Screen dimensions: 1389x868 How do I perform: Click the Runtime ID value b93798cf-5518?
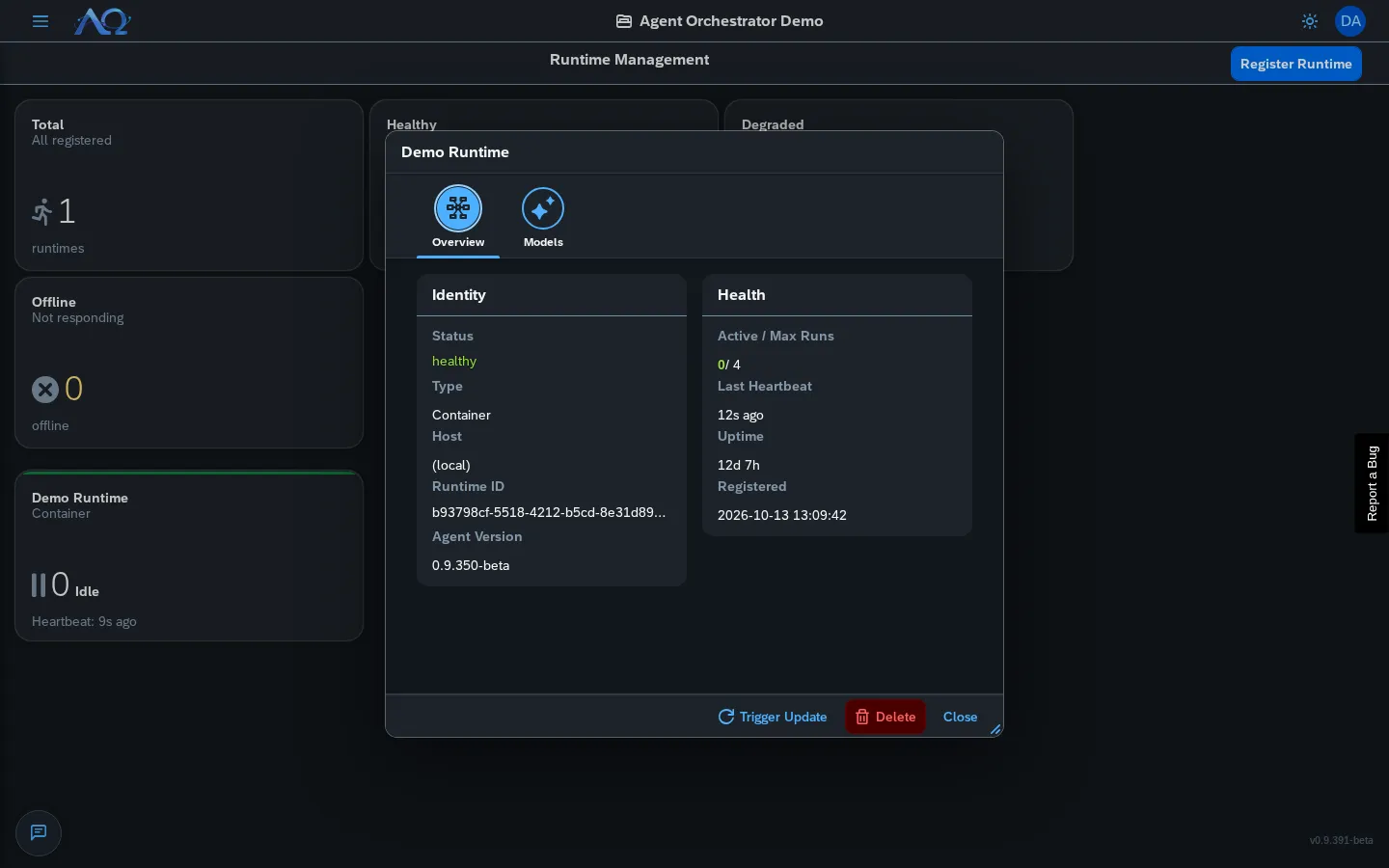[549, 512]
